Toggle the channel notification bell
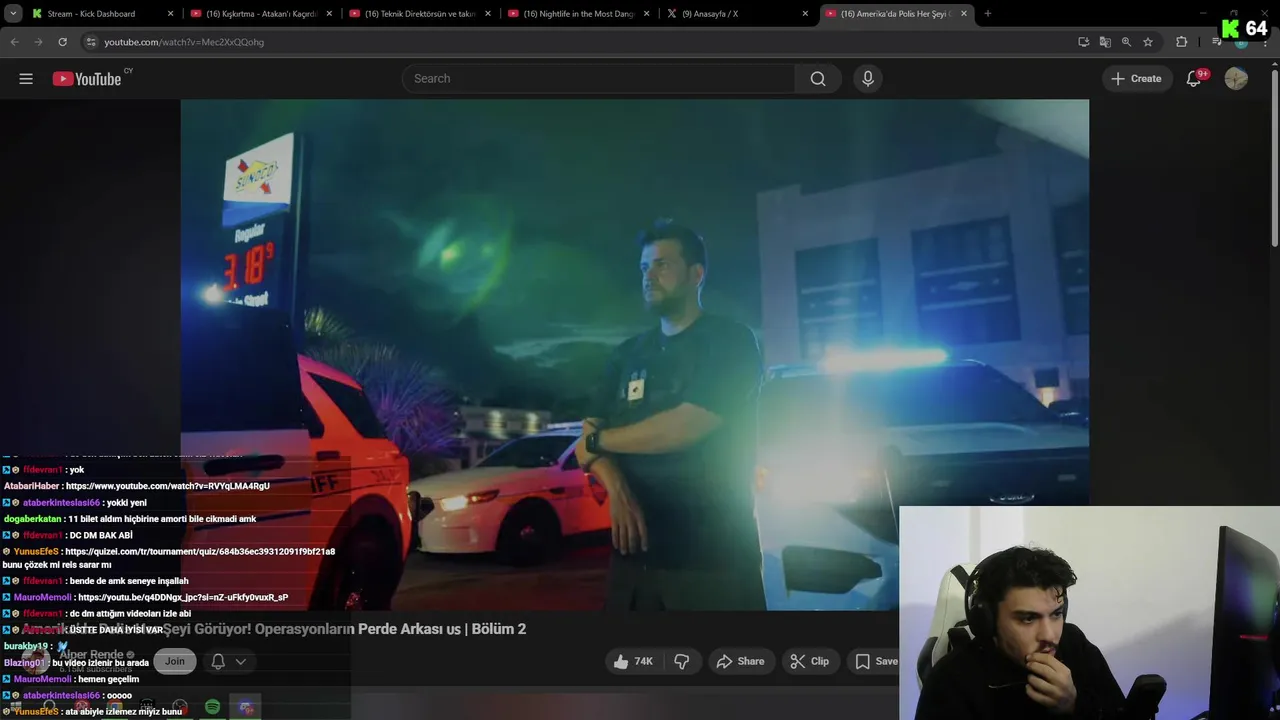 point(218,661)
